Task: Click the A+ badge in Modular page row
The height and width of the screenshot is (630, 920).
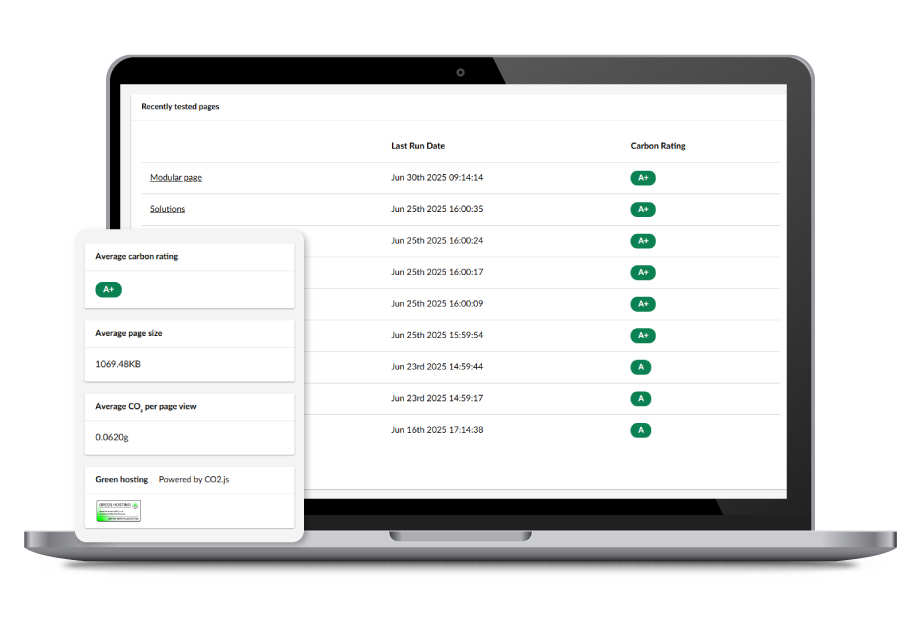Action: point(642,178)
